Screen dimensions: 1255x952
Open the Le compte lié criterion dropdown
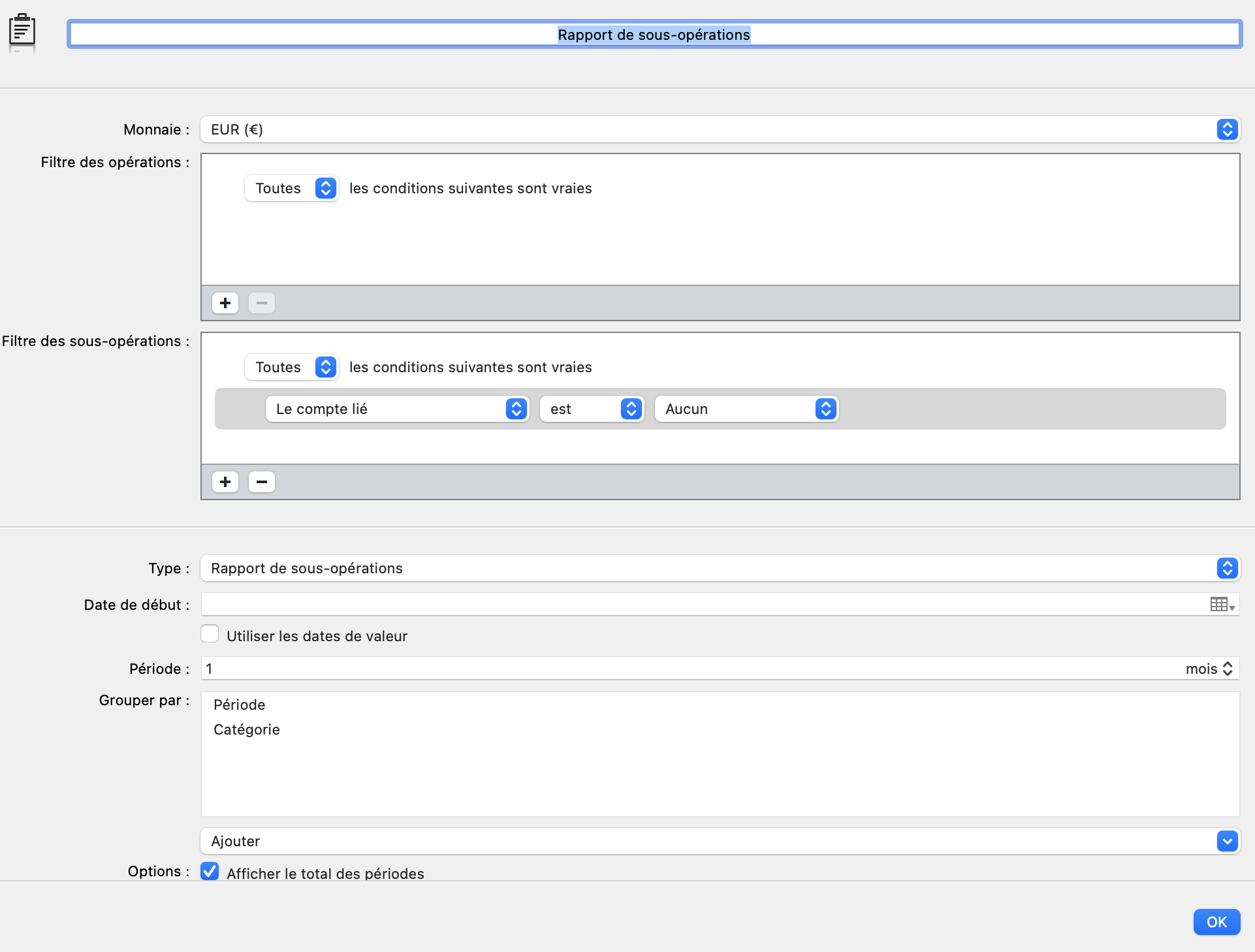click(396, 409)
